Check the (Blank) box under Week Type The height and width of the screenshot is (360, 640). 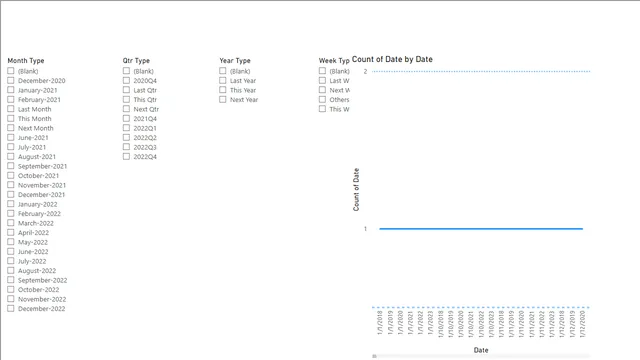click(322, 71)
